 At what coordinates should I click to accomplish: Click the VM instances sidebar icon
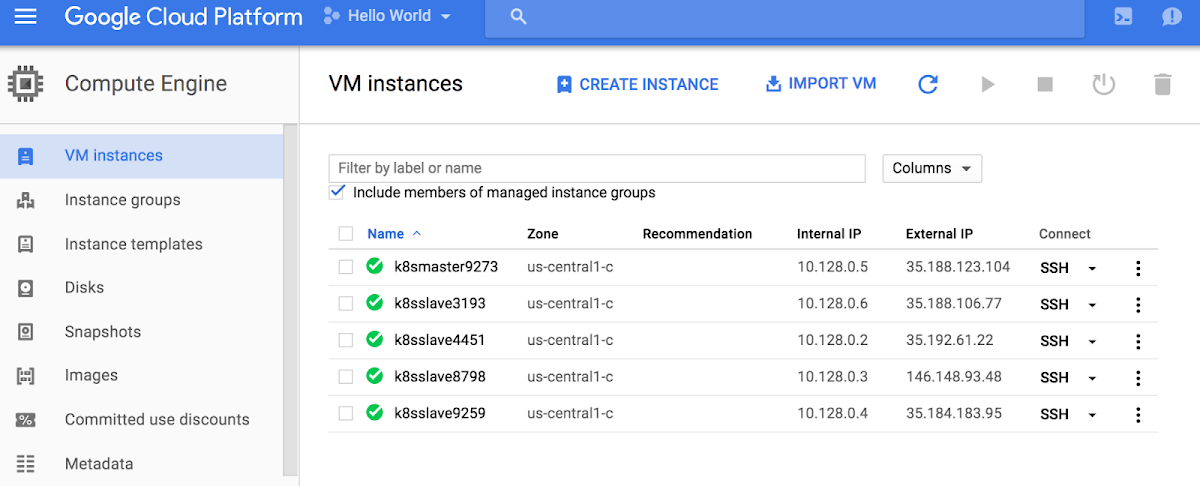(x=26, y=156)
